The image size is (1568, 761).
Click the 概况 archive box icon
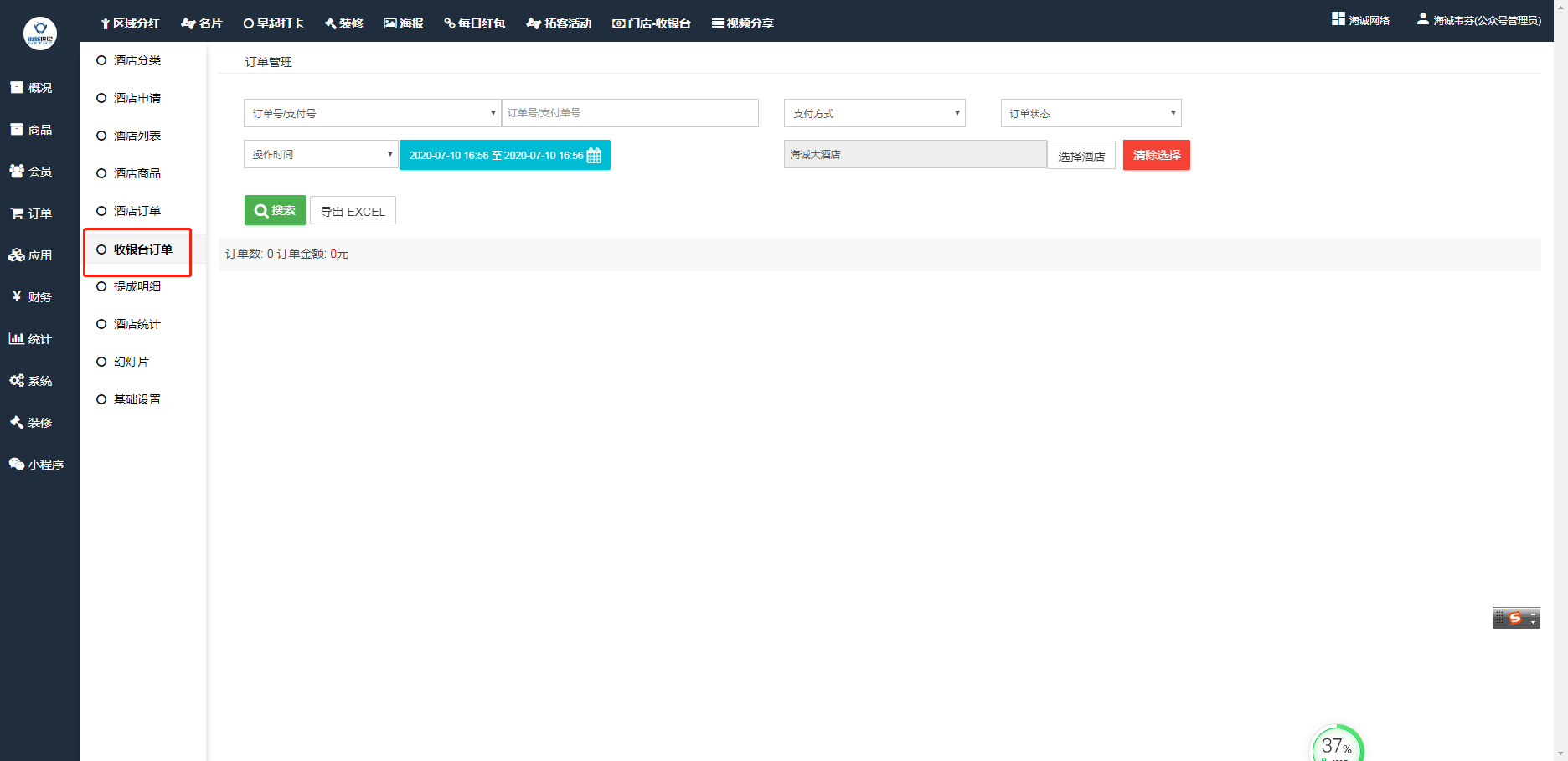(16, 87)
